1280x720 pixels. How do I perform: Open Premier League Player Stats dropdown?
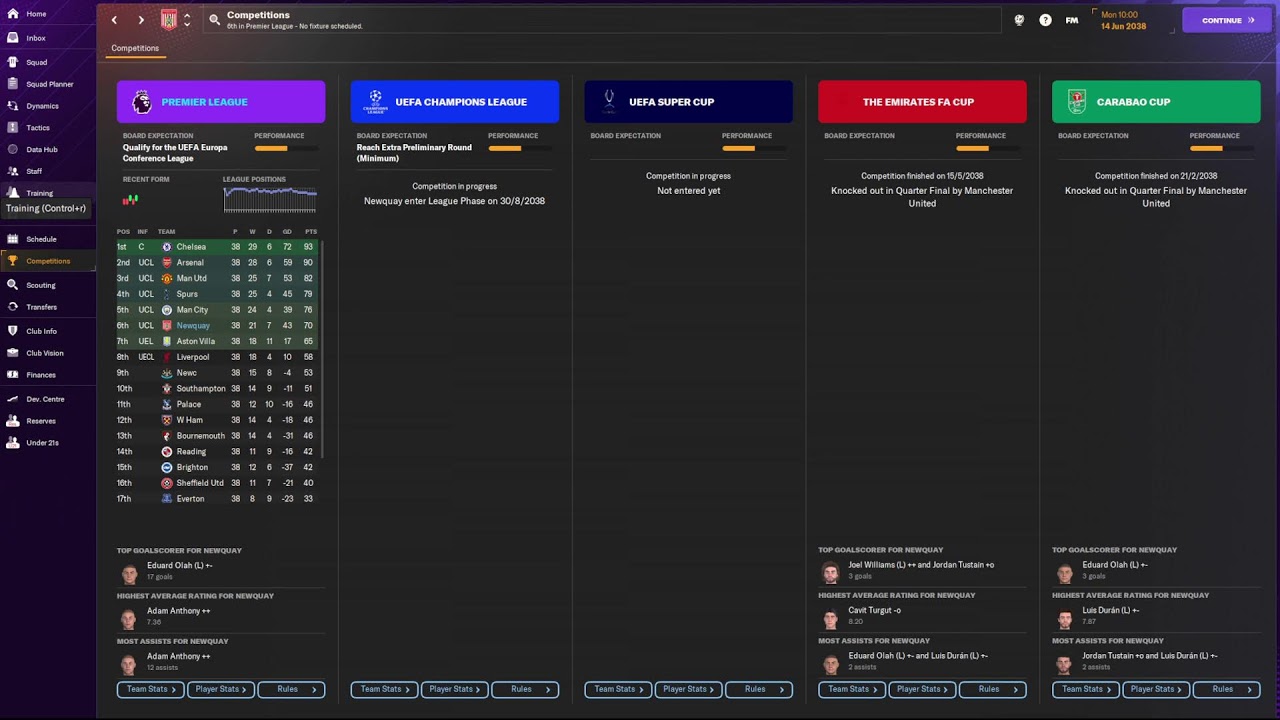click(221, 689)
